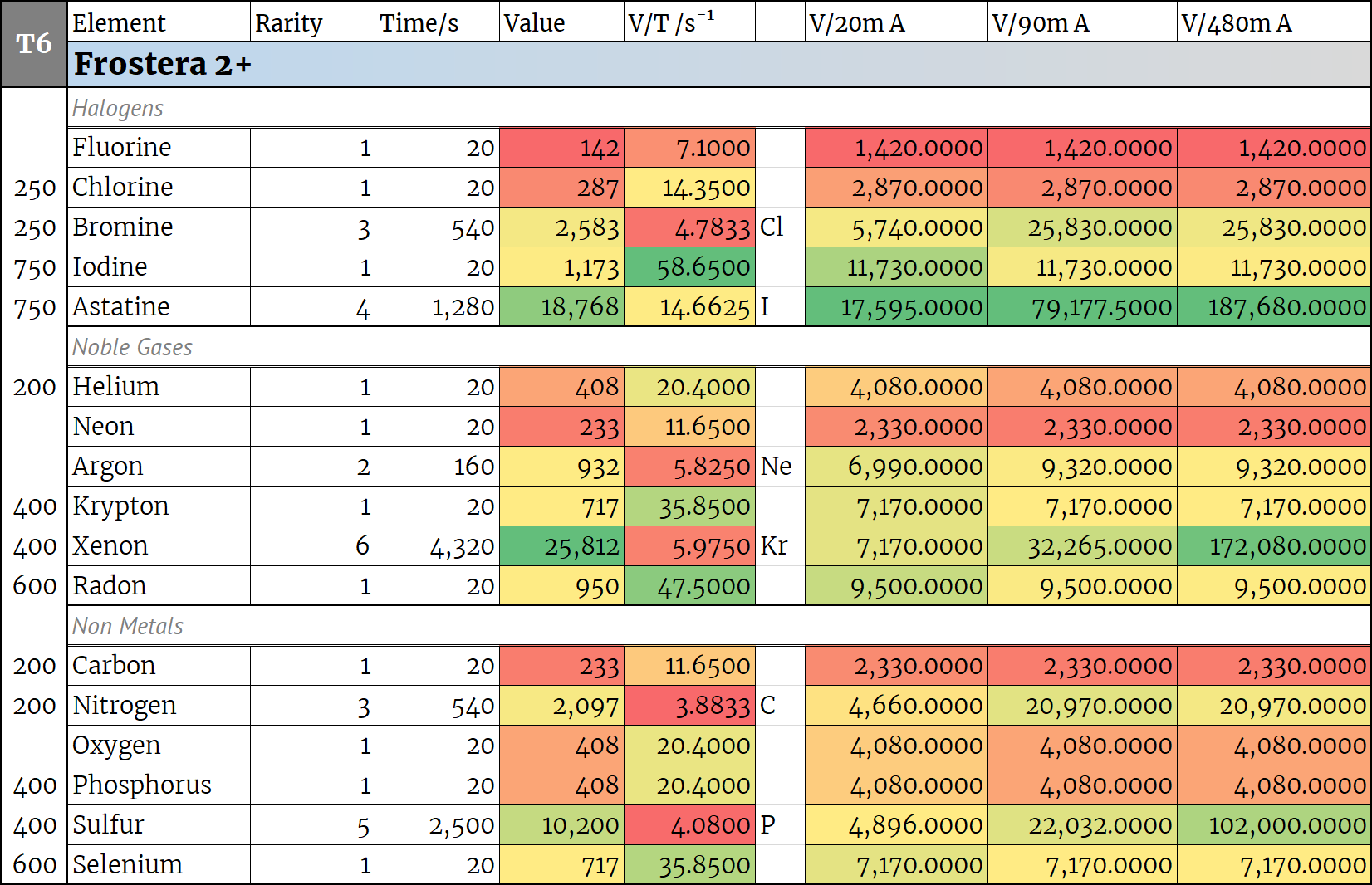1372x885 pixels.
Task: Select Xenon's time cell 4,320
Action: (437, 546)
